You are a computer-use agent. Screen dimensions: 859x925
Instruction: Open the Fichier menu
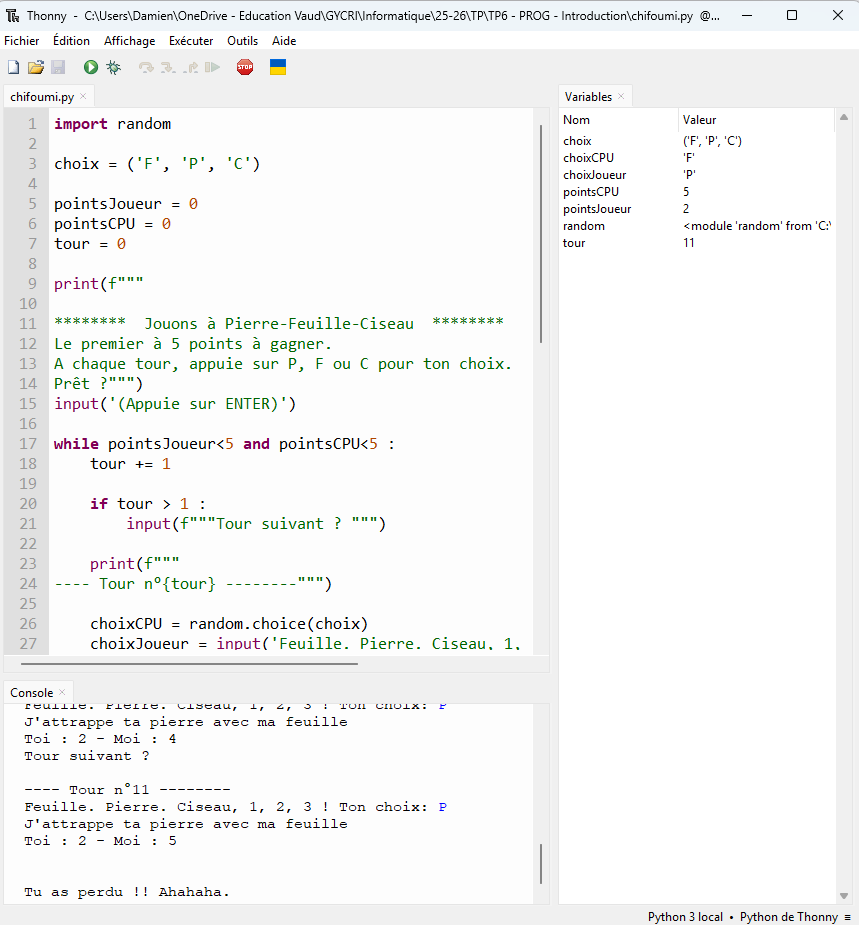coord(21,40)
